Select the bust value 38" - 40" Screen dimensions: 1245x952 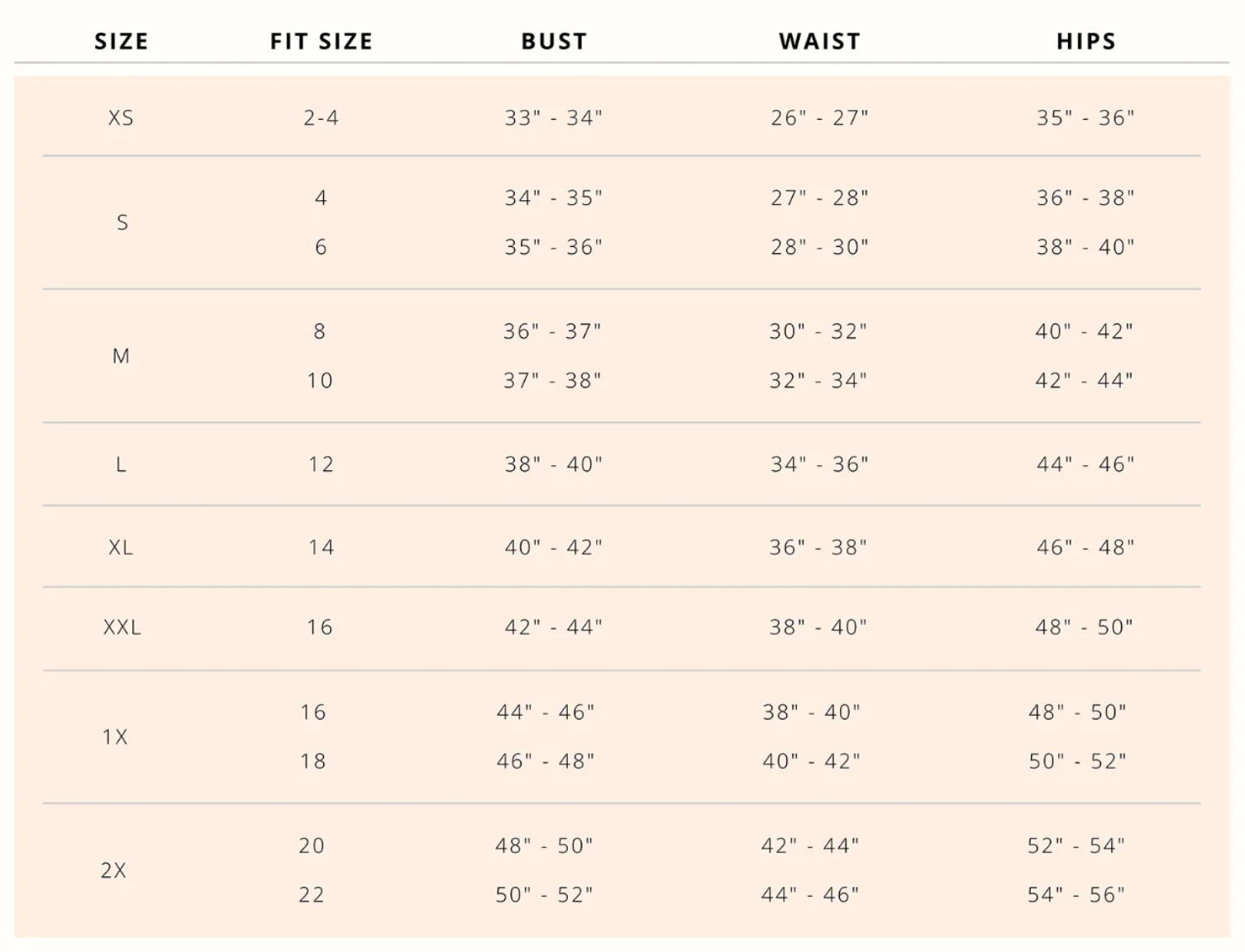pyautogui.click(x=553, y=464)
